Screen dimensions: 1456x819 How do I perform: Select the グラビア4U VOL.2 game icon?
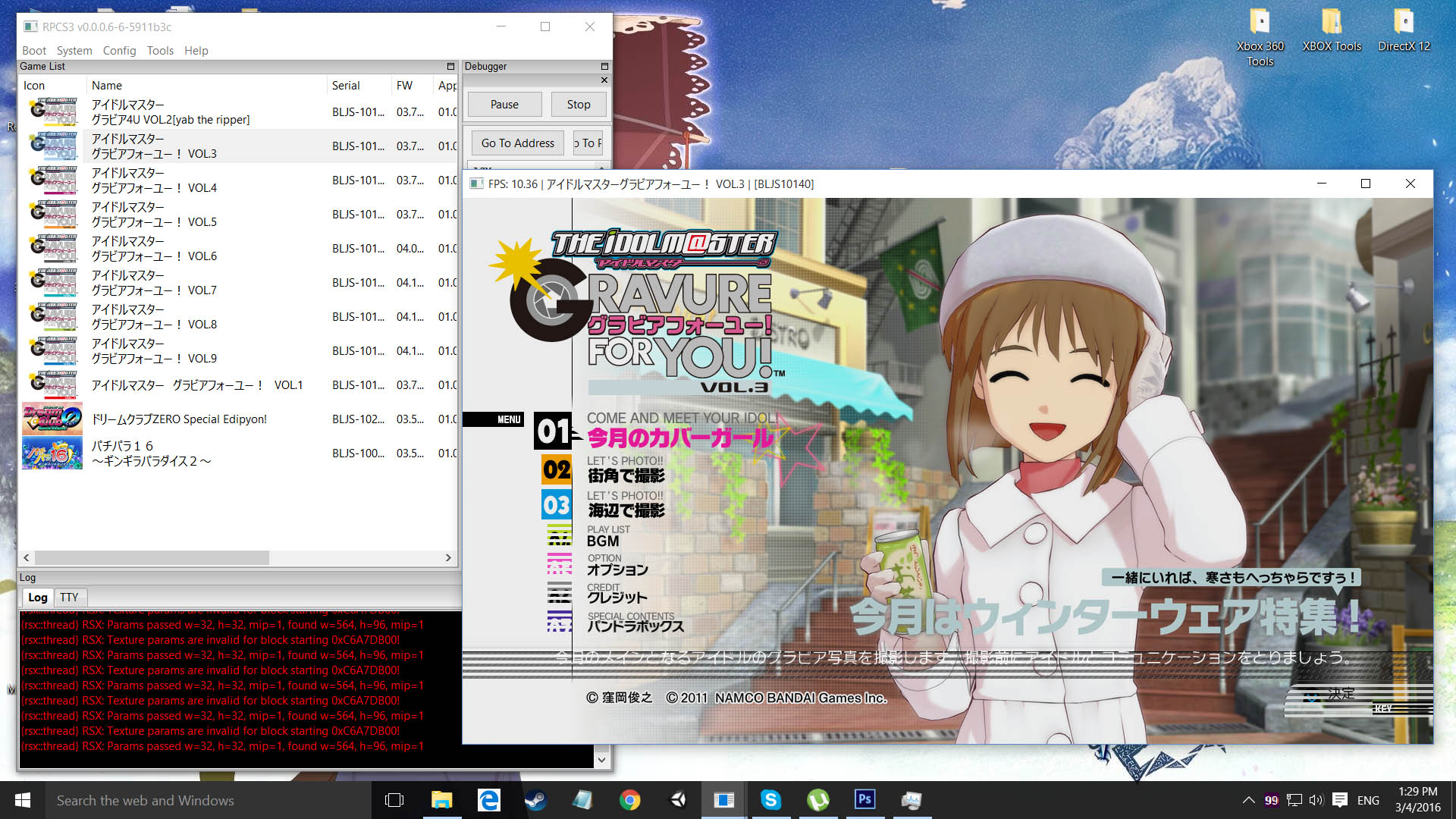[x=52, y=111]
